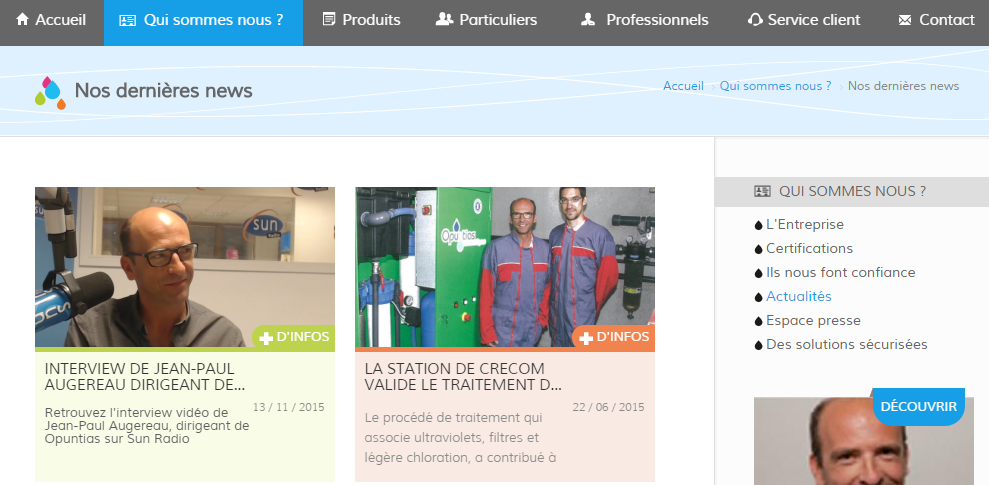This screenshot has width=989, height=485.
Task: Click the Le procédé de traitement description text
Action: pos(460,437)
